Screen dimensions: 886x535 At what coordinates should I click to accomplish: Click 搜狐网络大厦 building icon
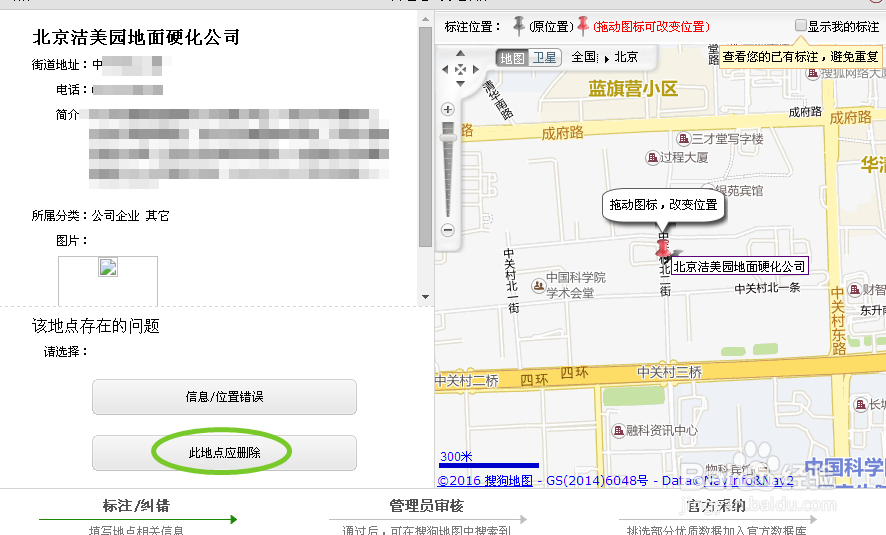(813, 73)
